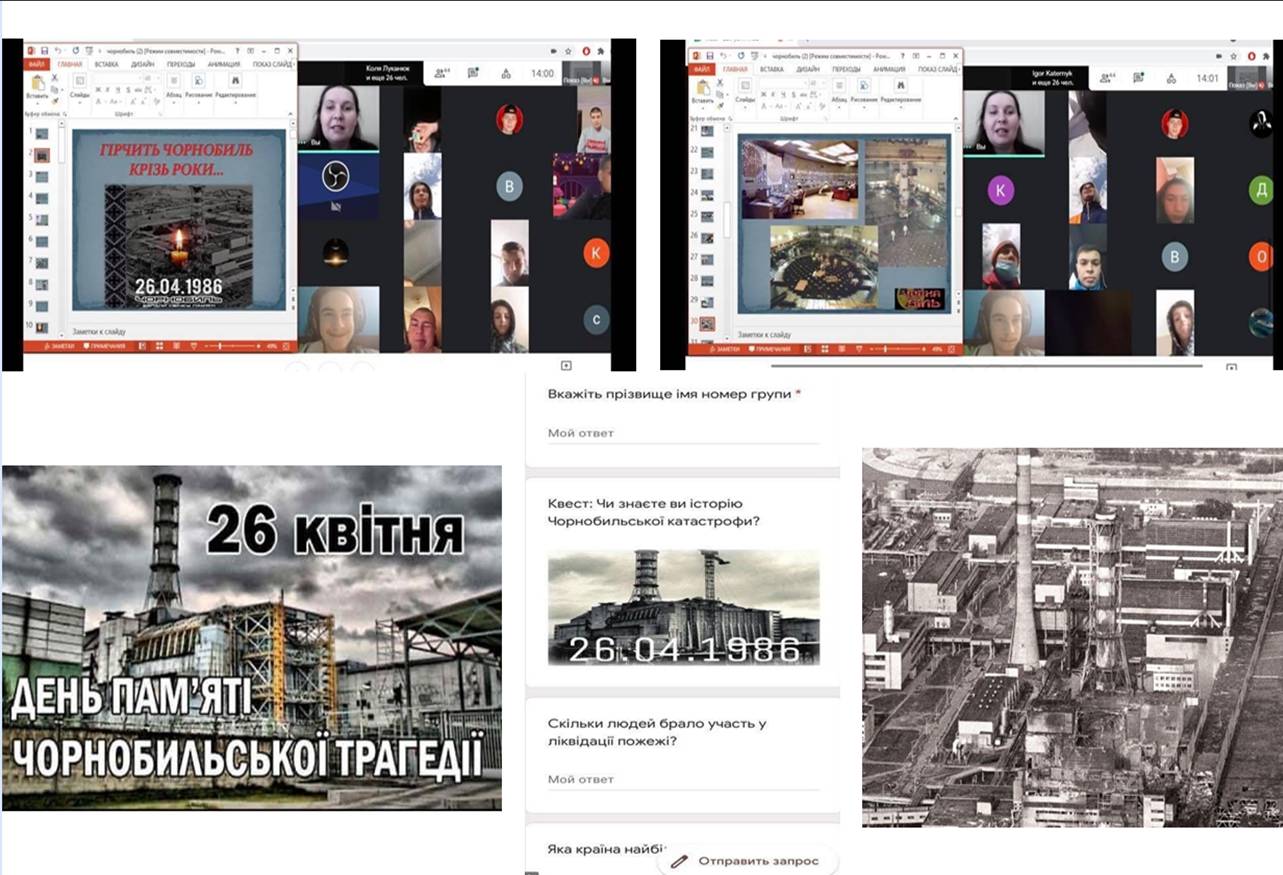Open activities icon in the 14:01 Meet call
Viewport: 1283px width, 875px height.
pyautogui.click(x=1173, y=77)
